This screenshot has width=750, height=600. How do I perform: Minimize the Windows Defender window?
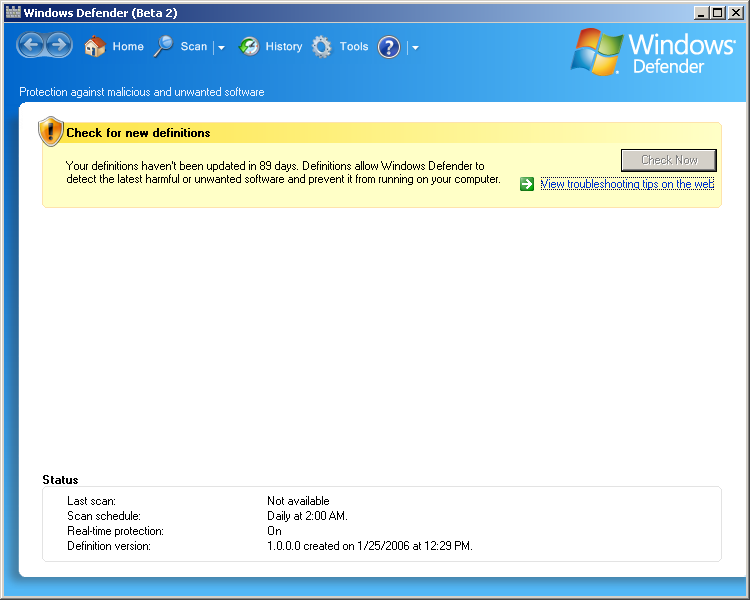[x=701, y=12]
